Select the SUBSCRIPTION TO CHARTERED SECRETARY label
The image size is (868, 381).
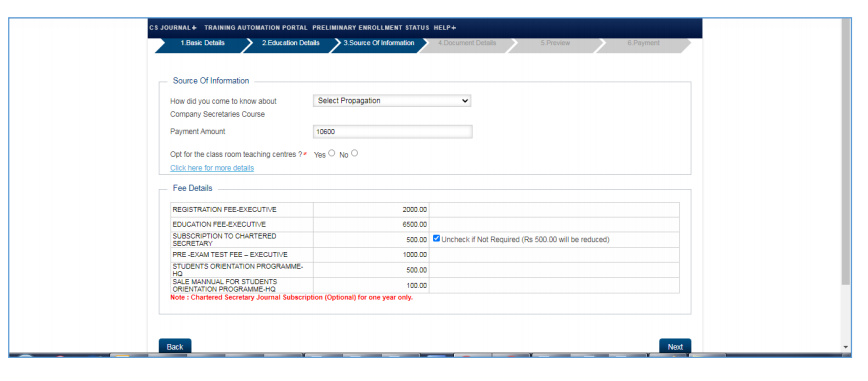[x=224, y=239]
